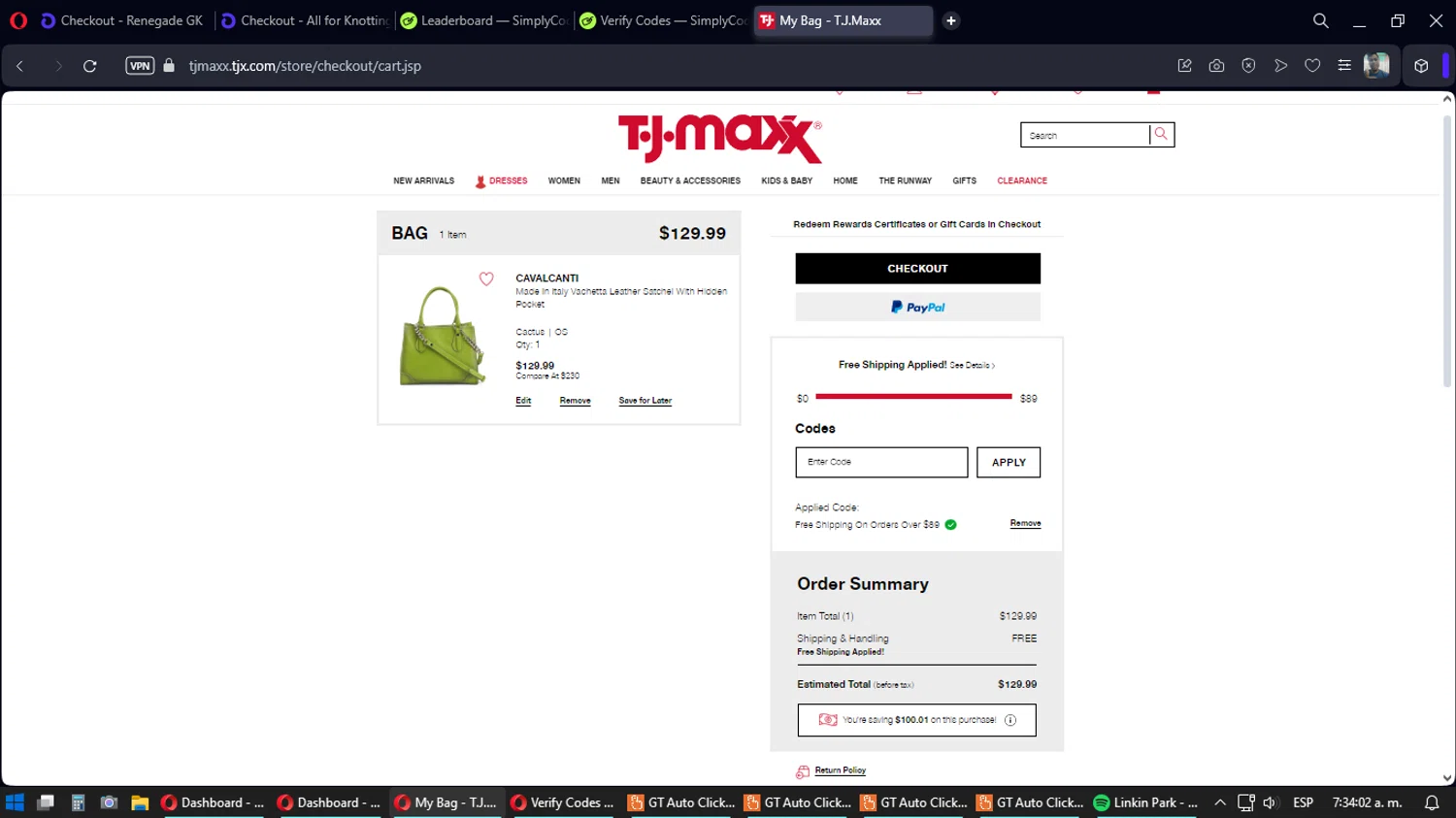Click the Return Policy icon
This screenshot has width=1456, height=818.
click(803, 771)
